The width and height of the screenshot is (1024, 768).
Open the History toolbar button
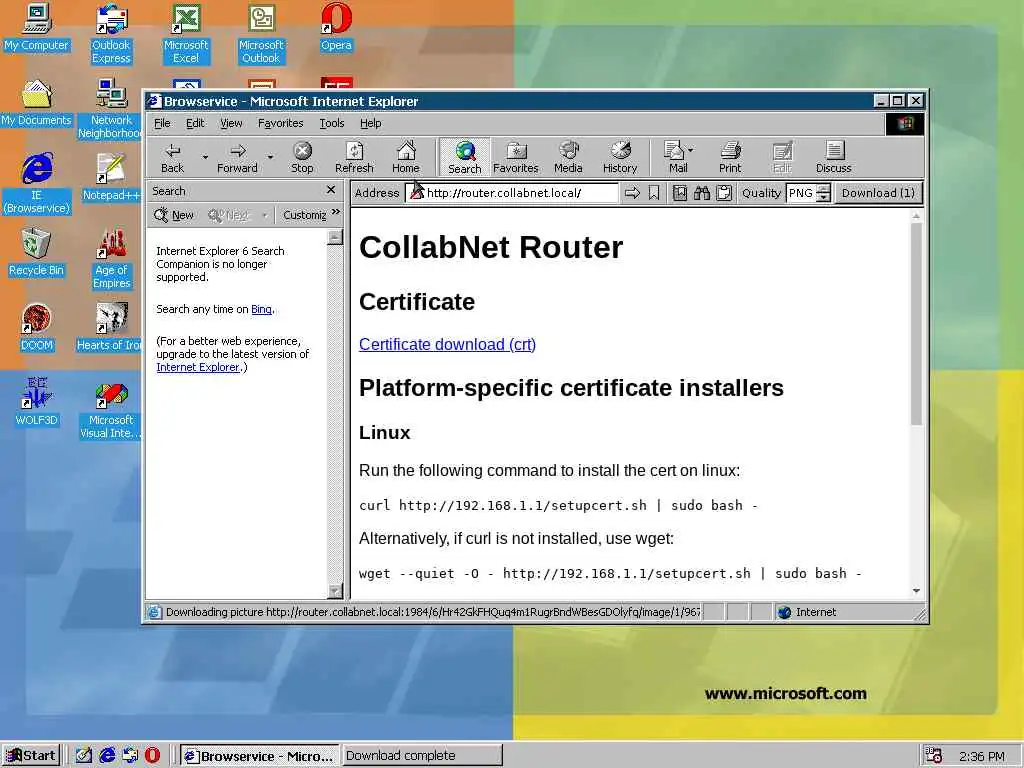tap(620, 158)
